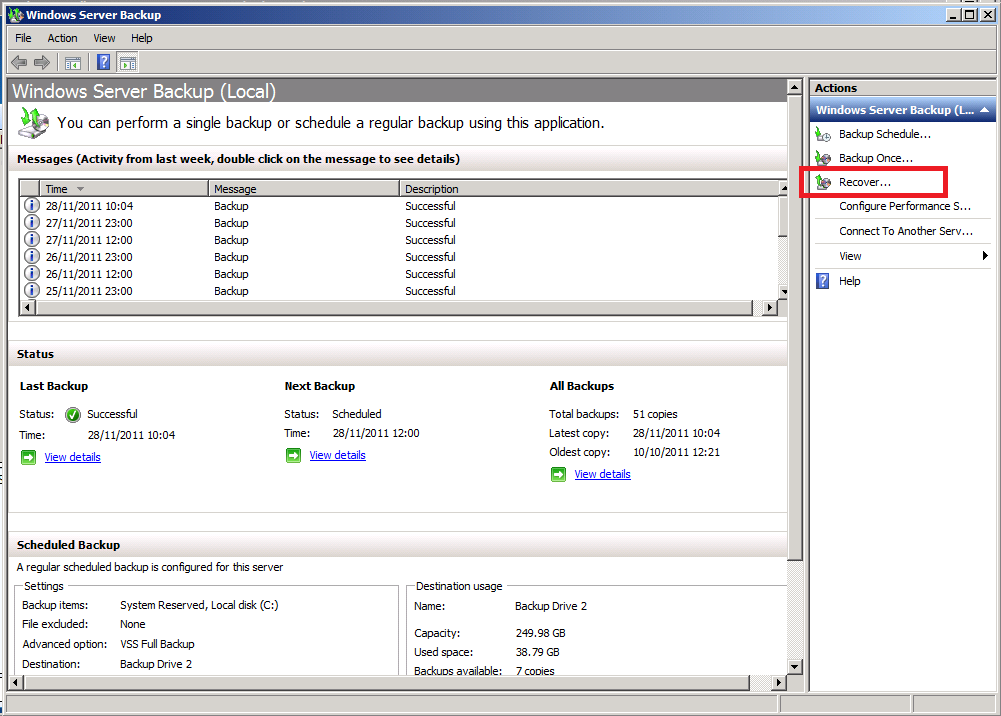Image resolution: width=1001 pixels, height=716 pixels.
Task: Click the green arrow under Last Backup
Action: 28,457
